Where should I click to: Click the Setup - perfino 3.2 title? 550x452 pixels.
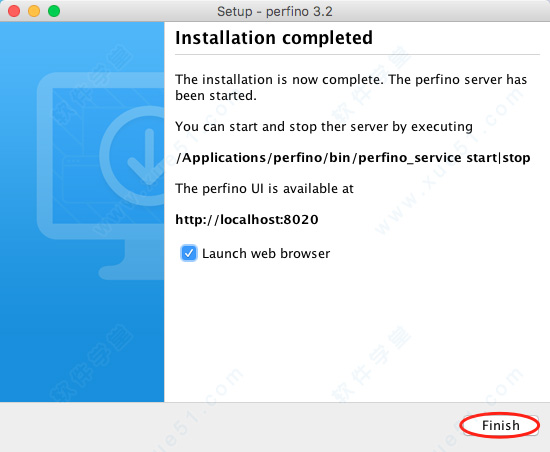[x=275, y=12]
